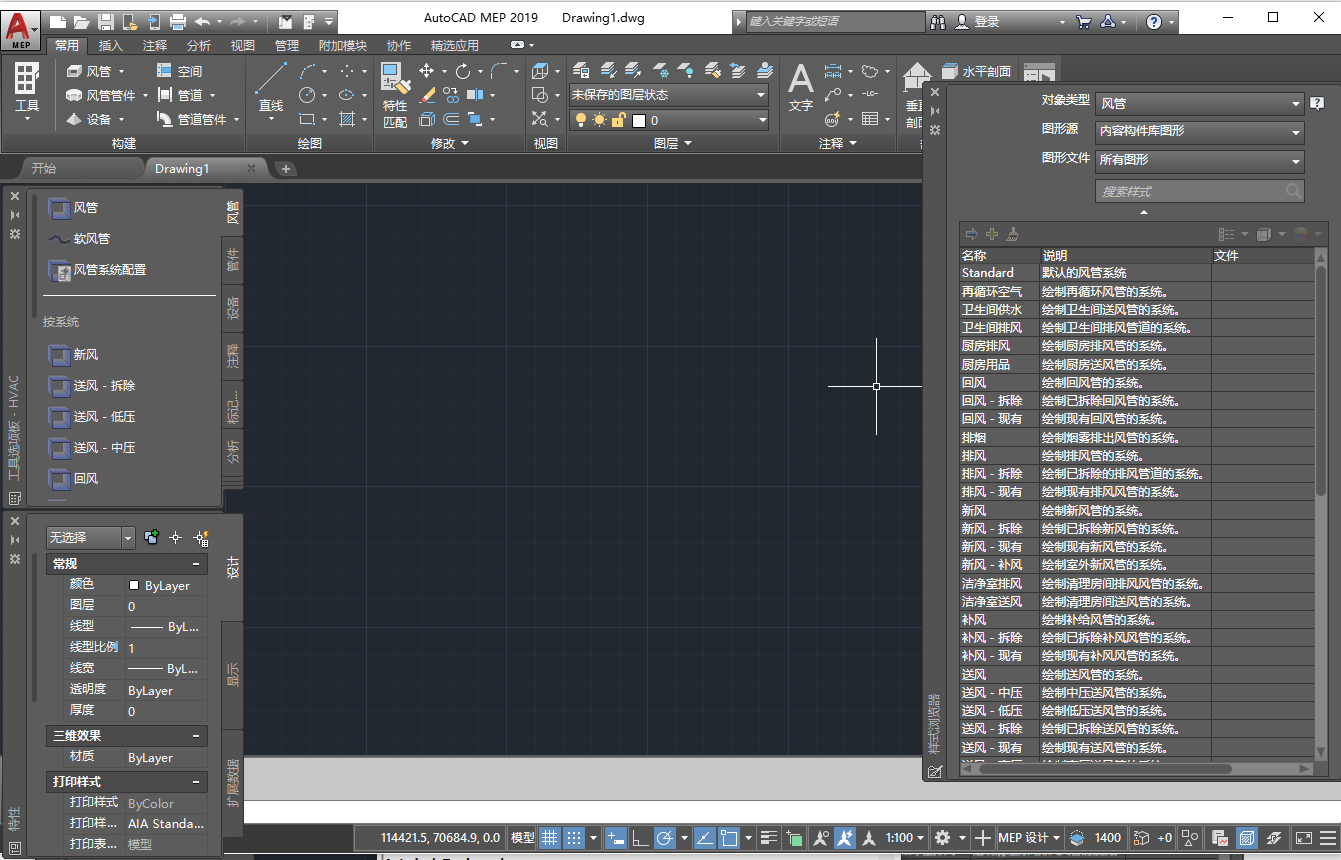Click the 登录 sign-in button

[x=989, y=20]
